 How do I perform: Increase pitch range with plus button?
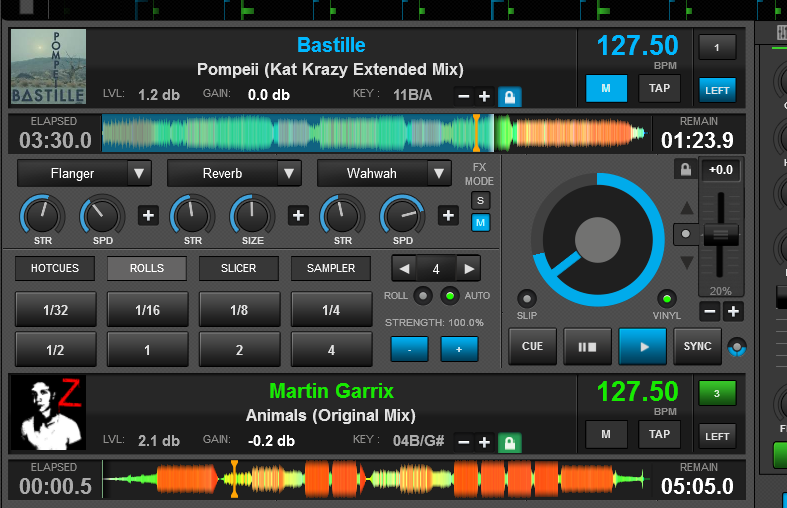pyautogui.click(x=733, y=312)
